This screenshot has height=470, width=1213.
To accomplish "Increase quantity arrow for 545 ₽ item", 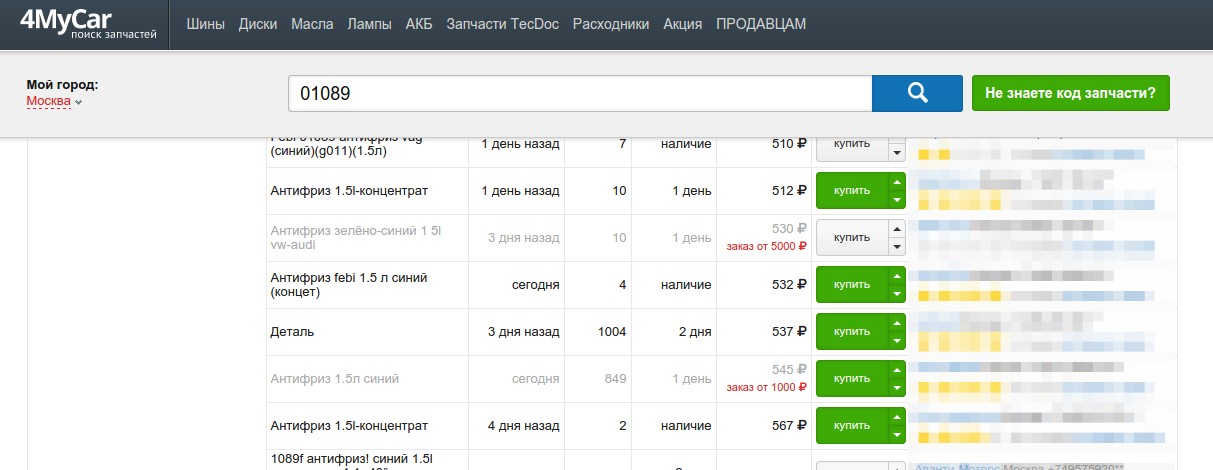I will click(897, 370).
